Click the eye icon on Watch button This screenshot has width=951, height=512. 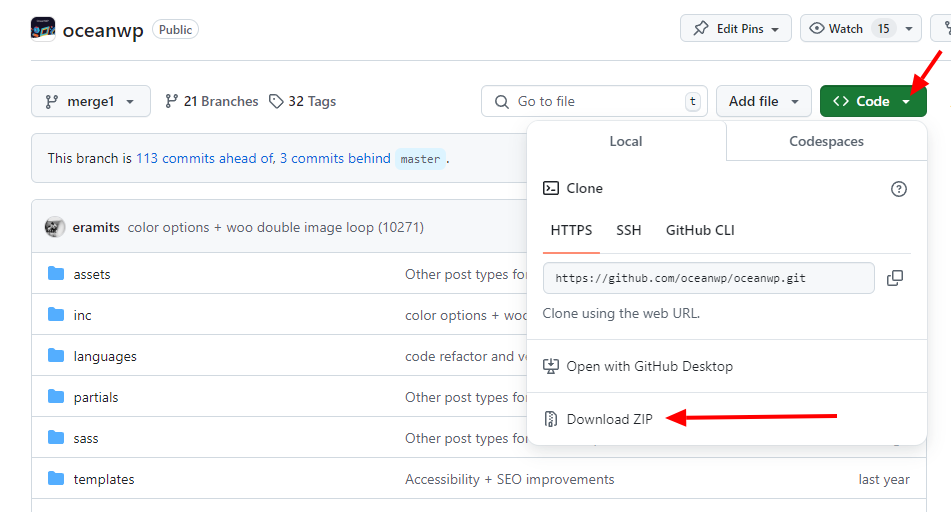click(x=817, y=29)
